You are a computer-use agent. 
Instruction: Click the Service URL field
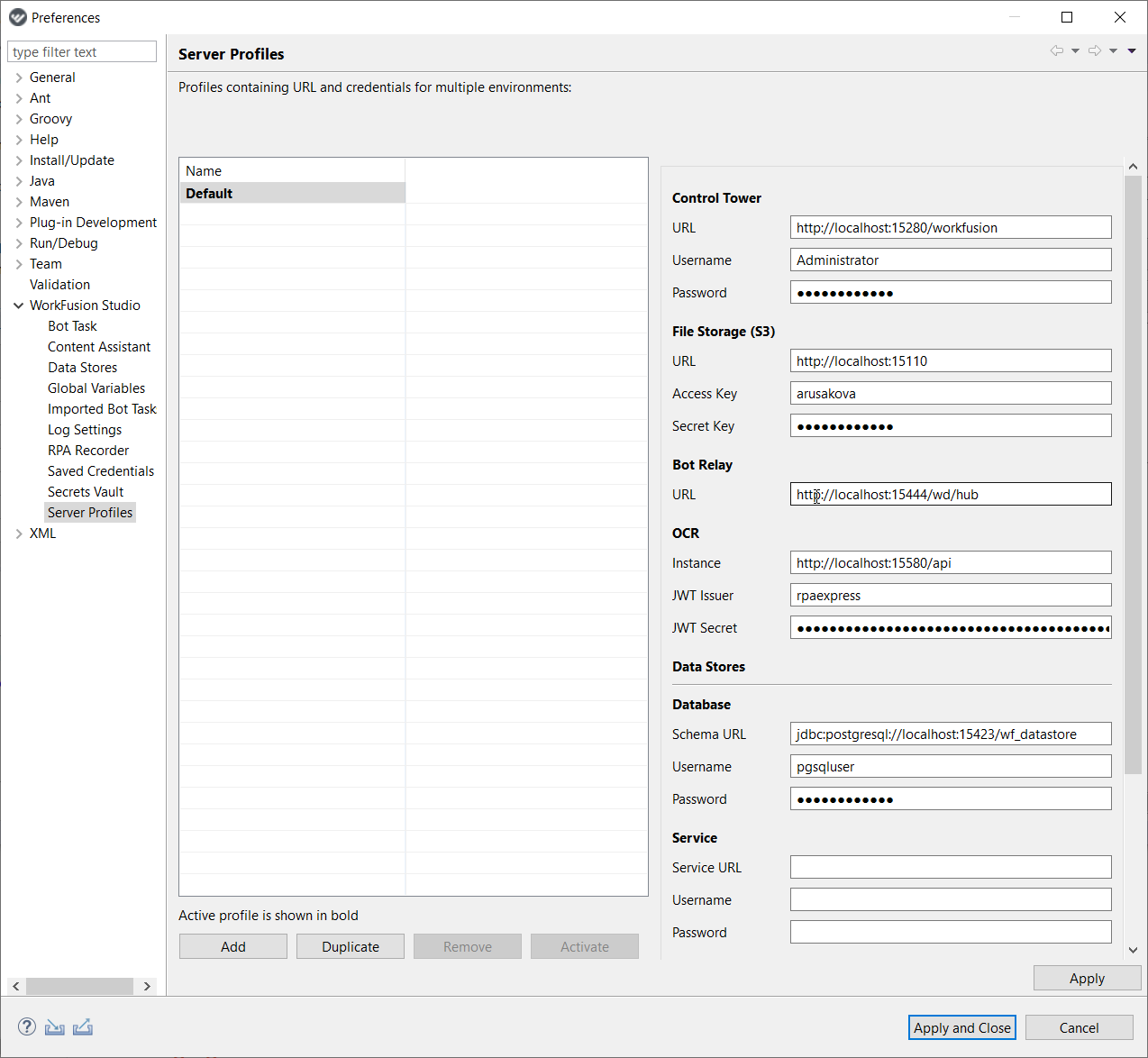click(x=951, y=867)
